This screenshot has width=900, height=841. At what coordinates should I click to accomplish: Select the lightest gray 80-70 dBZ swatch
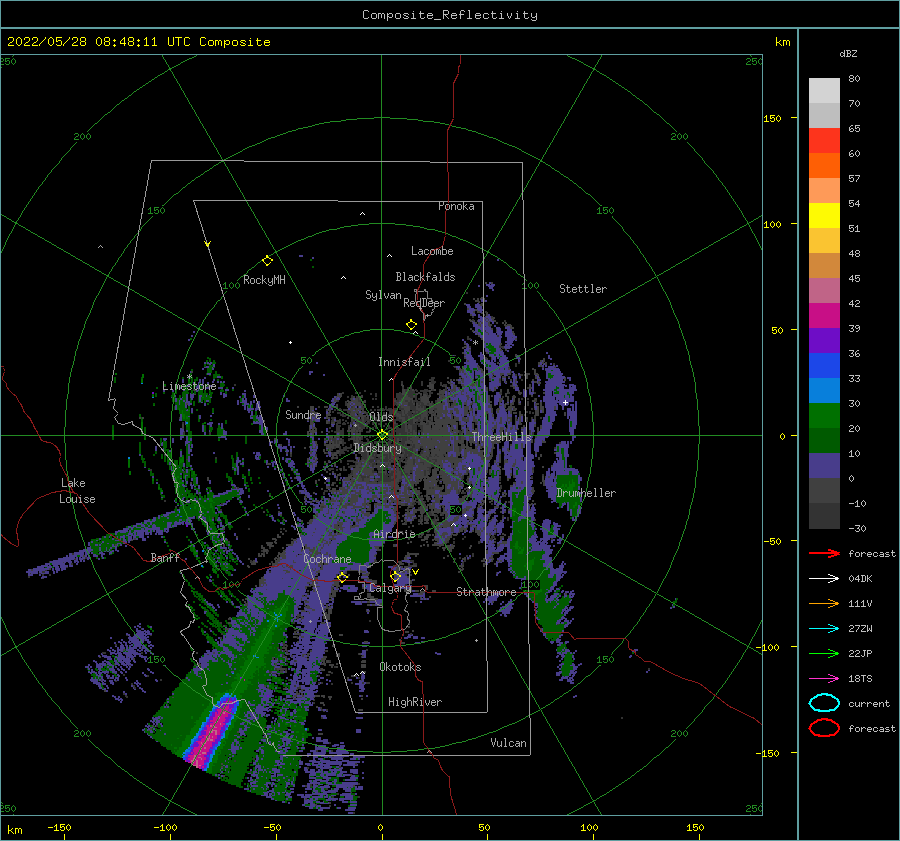824,91
